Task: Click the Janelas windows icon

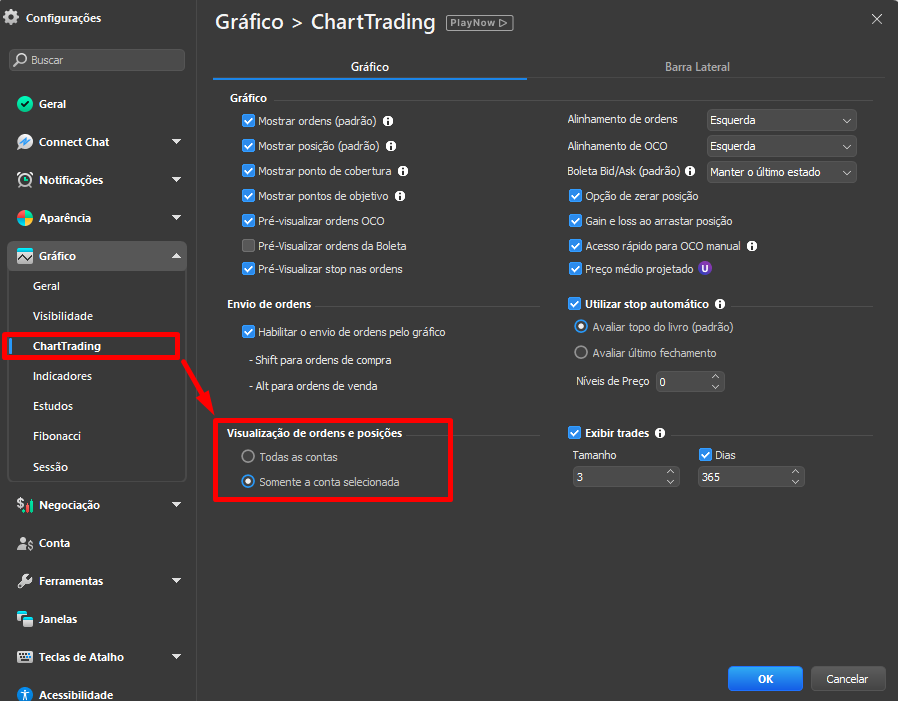Action: pos(25,619)
